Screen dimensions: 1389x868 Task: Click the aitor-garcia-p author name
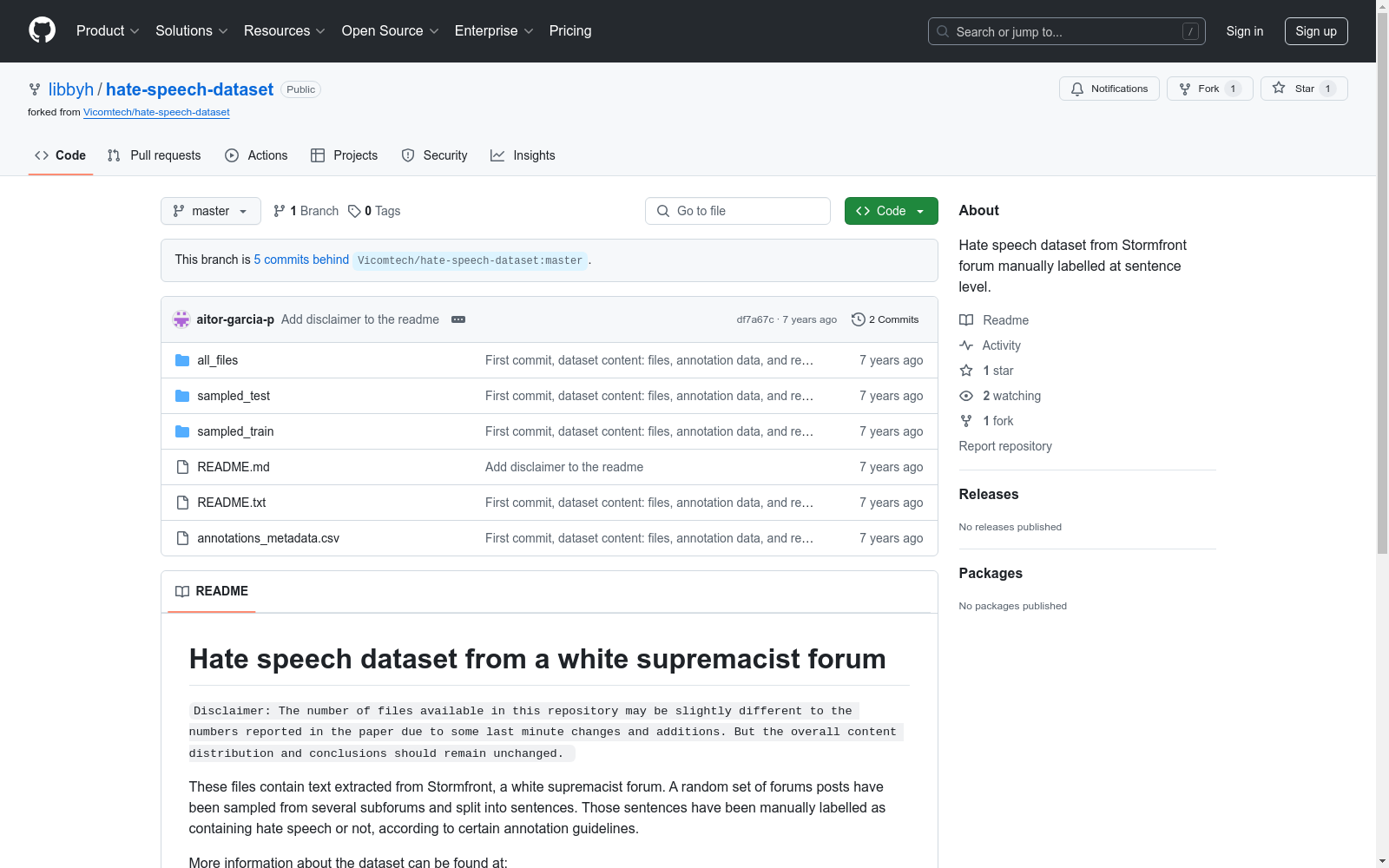pyautogui.click(x=235, y=319)
